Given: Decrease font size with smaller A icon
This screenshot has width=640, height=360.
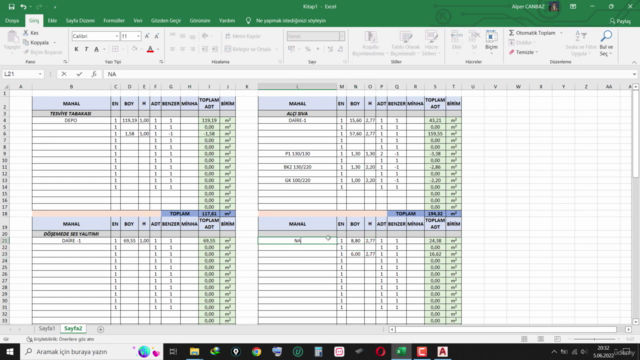Looking at the screenshot, I should [x=157, y=36].
